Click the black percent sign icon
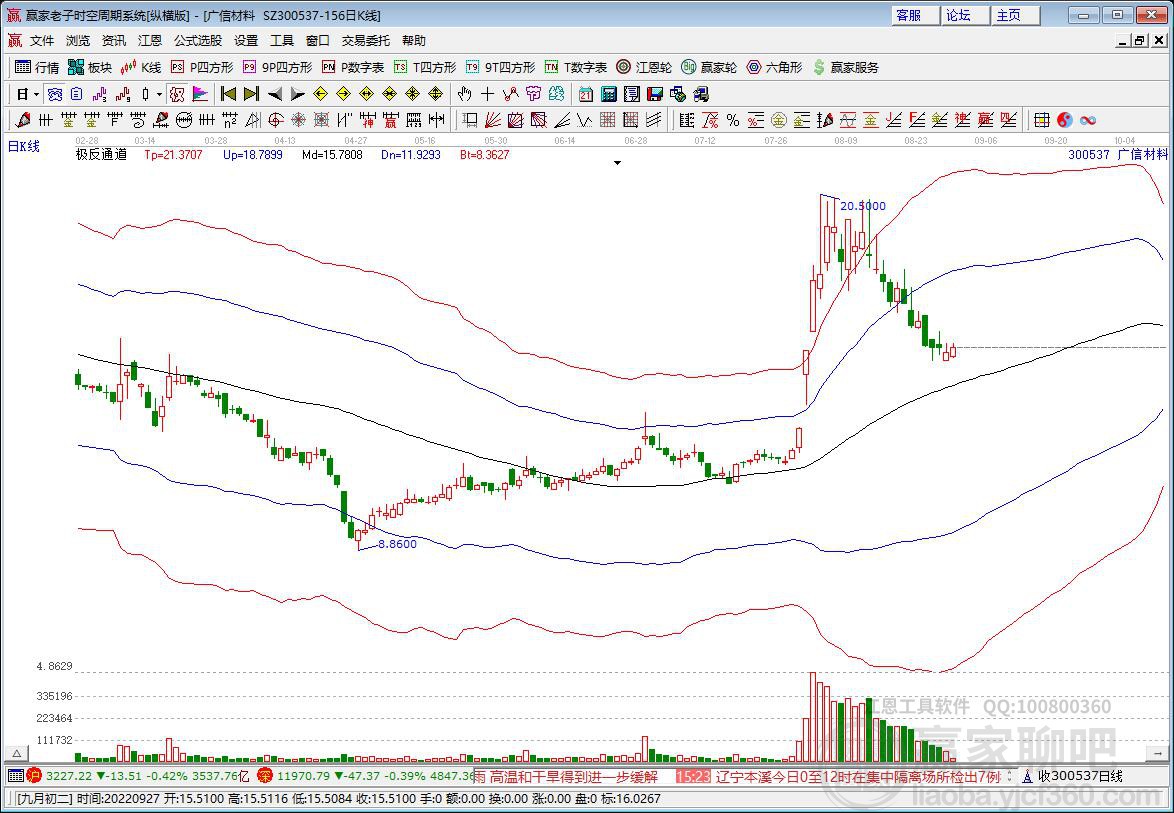The height and width of the screenshot is (813, 1174). pyautogui.click(x=732, y=120)
